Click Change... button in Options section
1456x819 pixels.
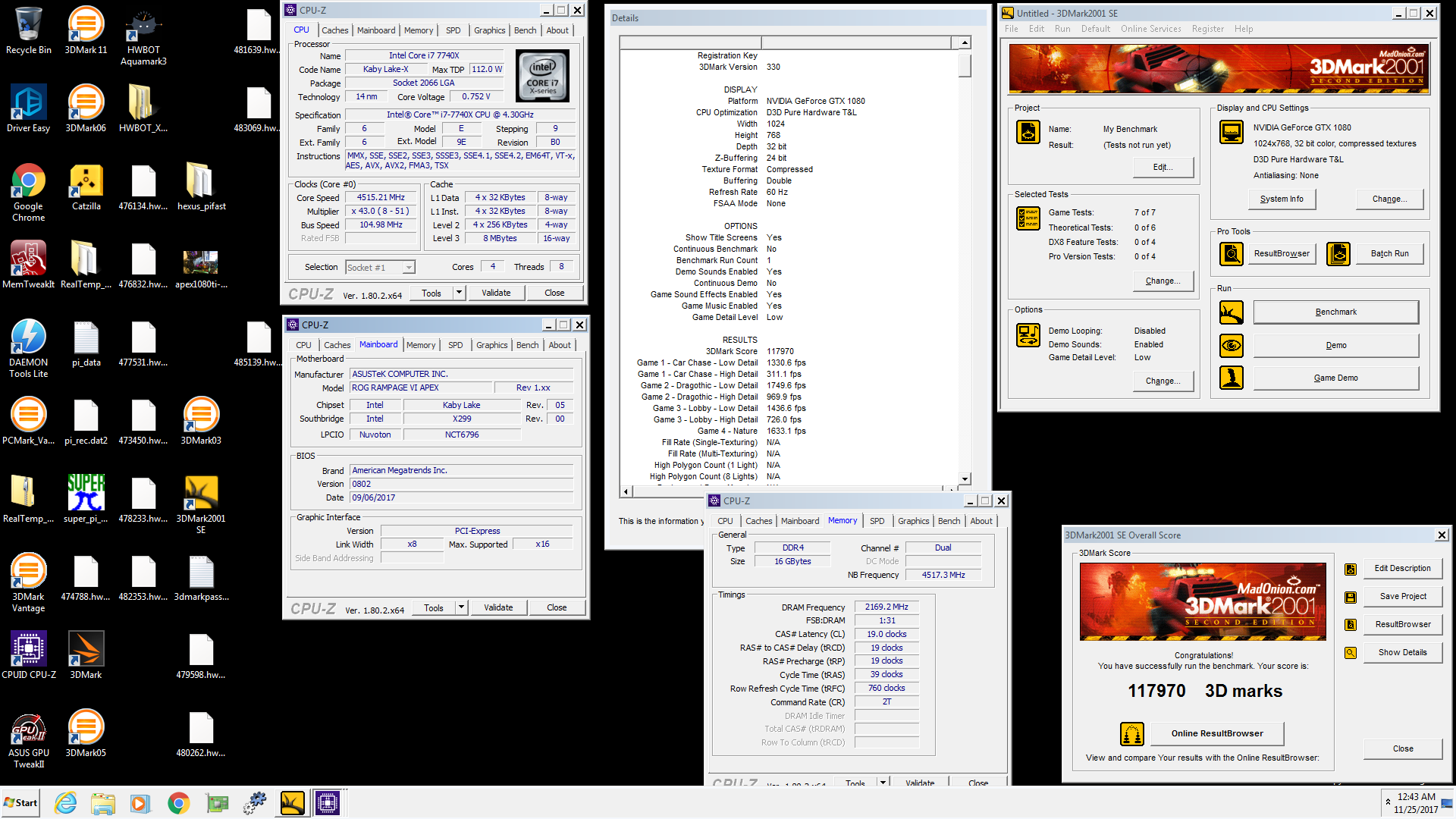click(x=1163, y=381)
